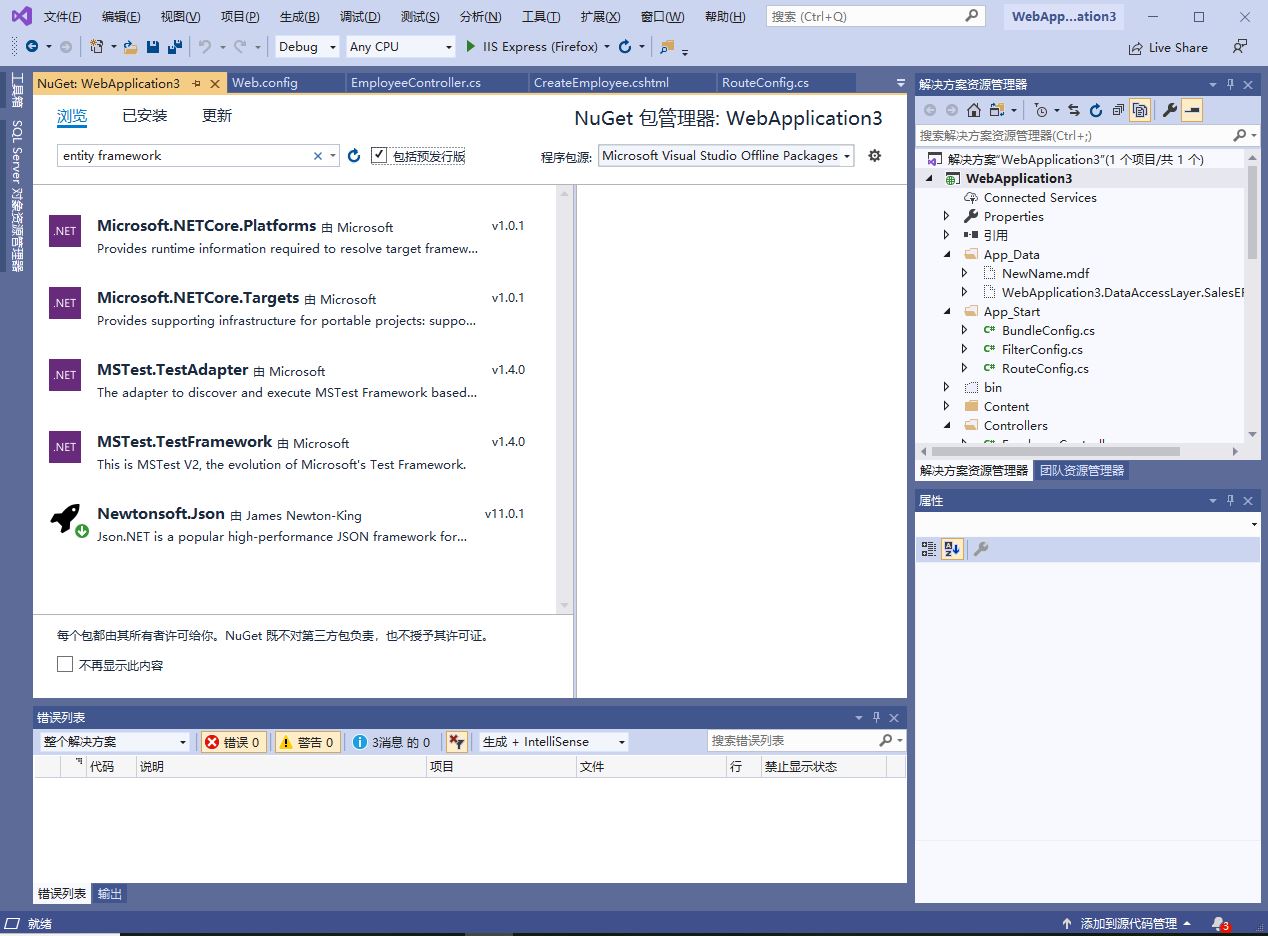1268x936 pixels.
Task: Open the Debug configuration dropdown
Action: click(x=305, y=46)
